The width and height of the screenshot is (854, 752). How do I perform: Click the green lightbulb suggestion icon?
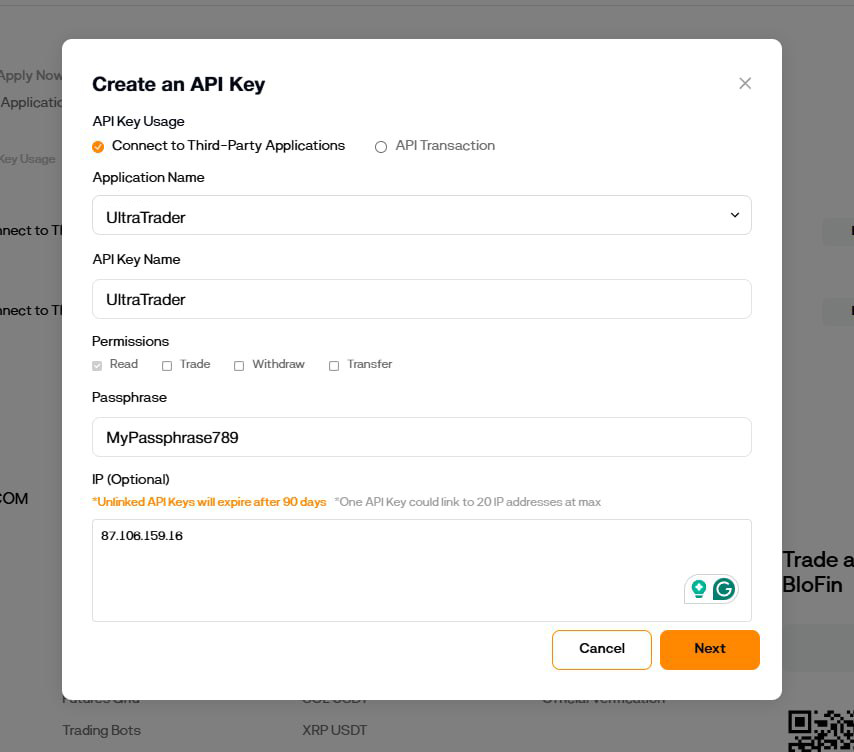coord(699,589)
